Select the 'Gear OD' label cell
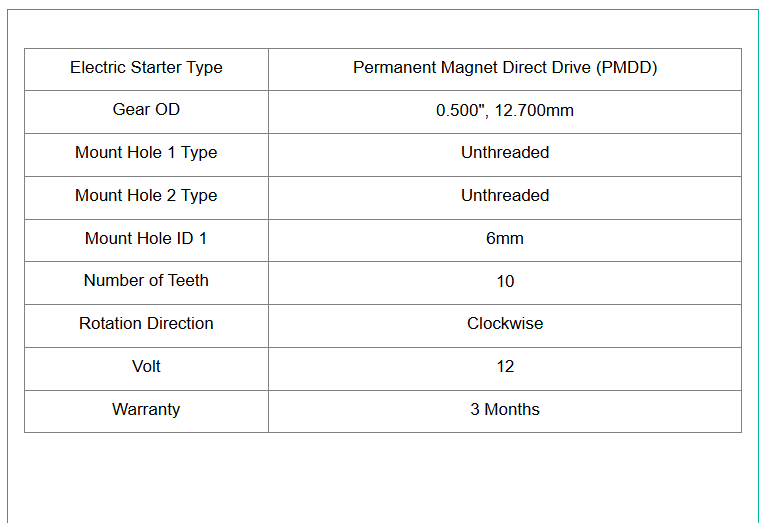This screenshot has width=759, height=523. (146, 110)
